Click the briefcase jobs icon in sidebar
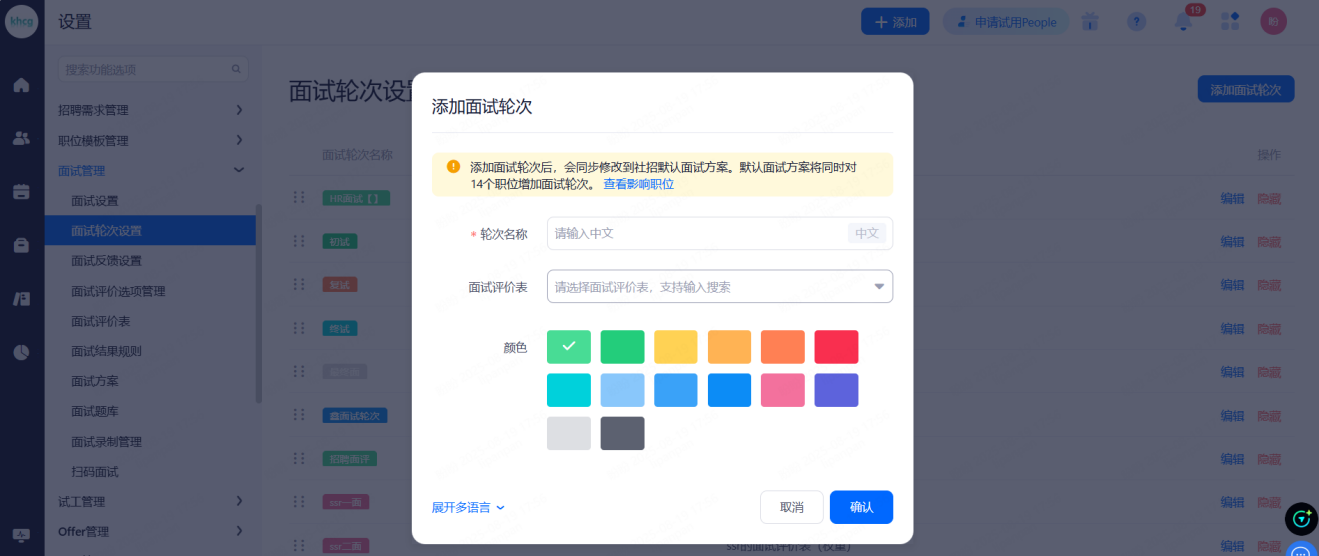The image size is (1319, 556). (x=21, y=245)
